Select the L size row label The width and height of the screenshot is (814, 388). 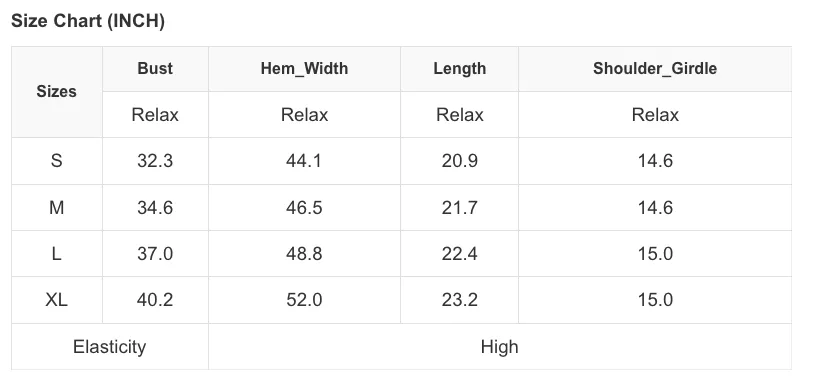57,253
